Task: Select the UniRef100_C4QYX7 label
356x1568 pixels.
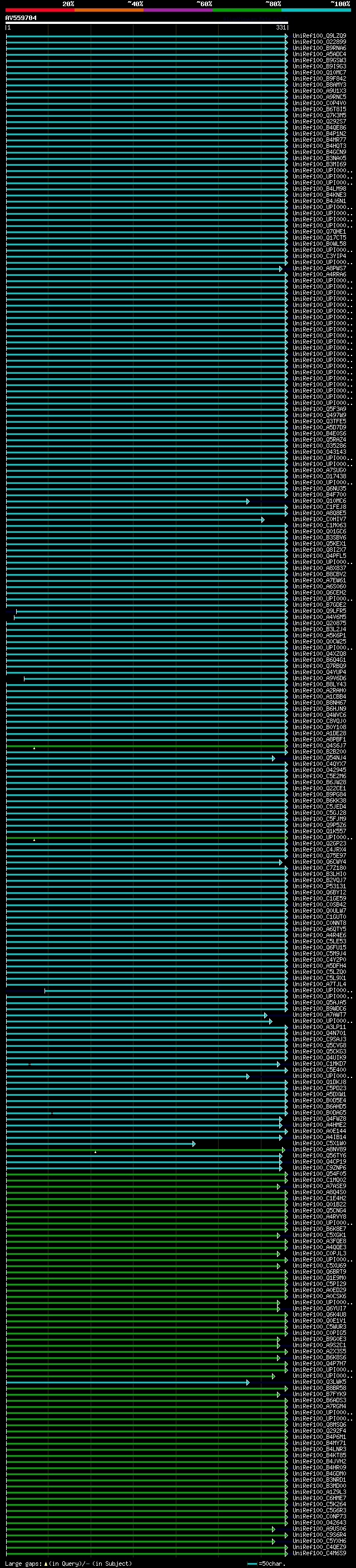Action: coord(319,764)
